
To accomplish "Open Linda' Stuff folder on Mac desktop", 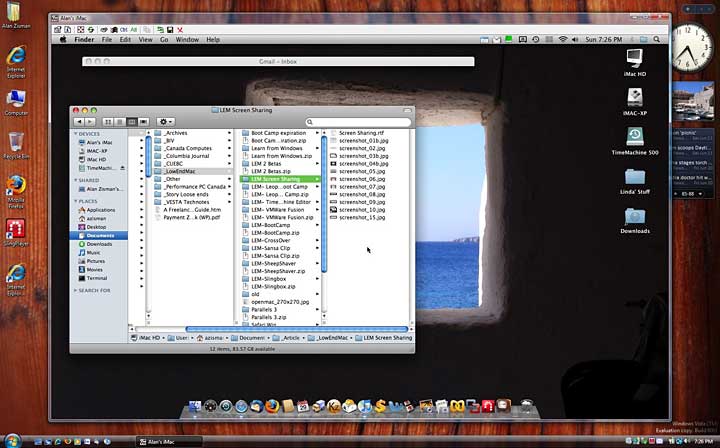I will (x=635, y=180).
